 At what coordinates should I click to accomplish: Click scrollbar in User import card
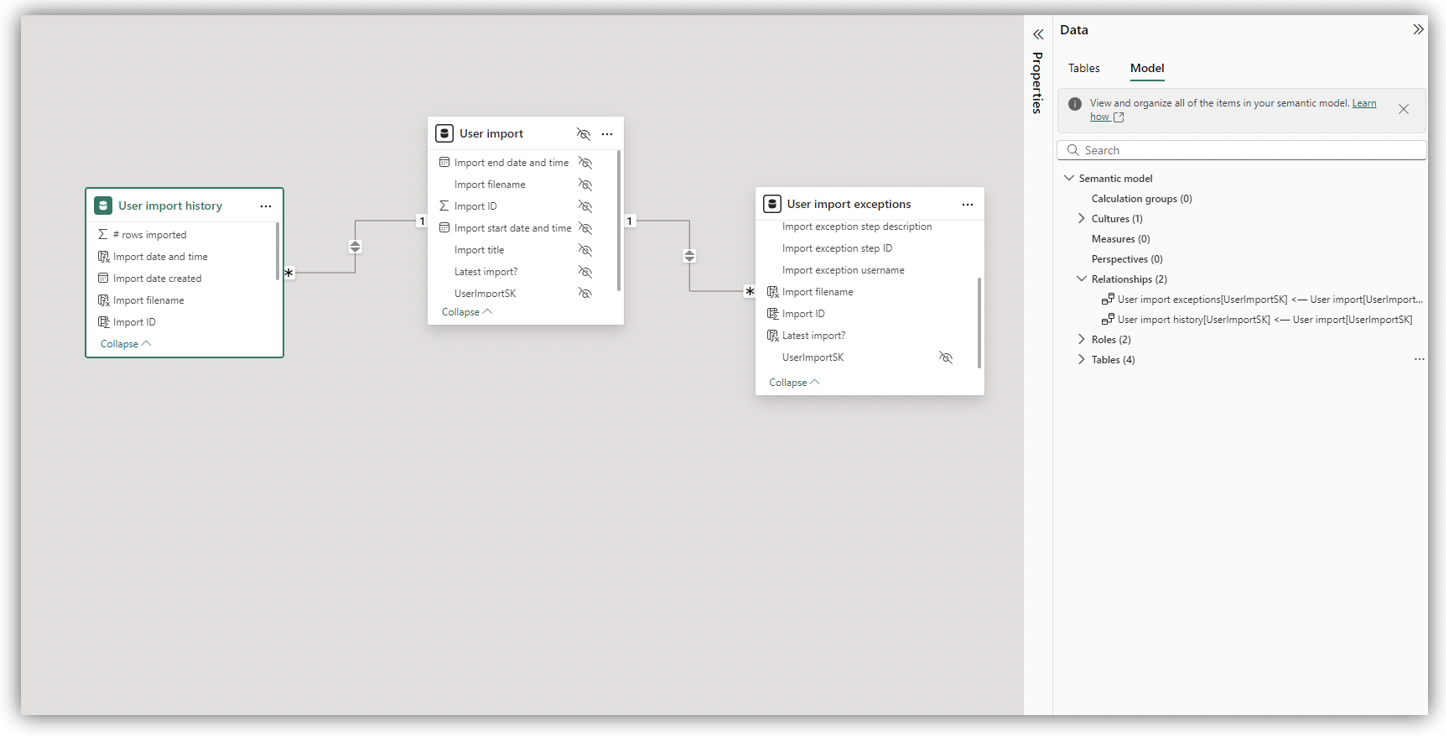(x=619, y=220)
